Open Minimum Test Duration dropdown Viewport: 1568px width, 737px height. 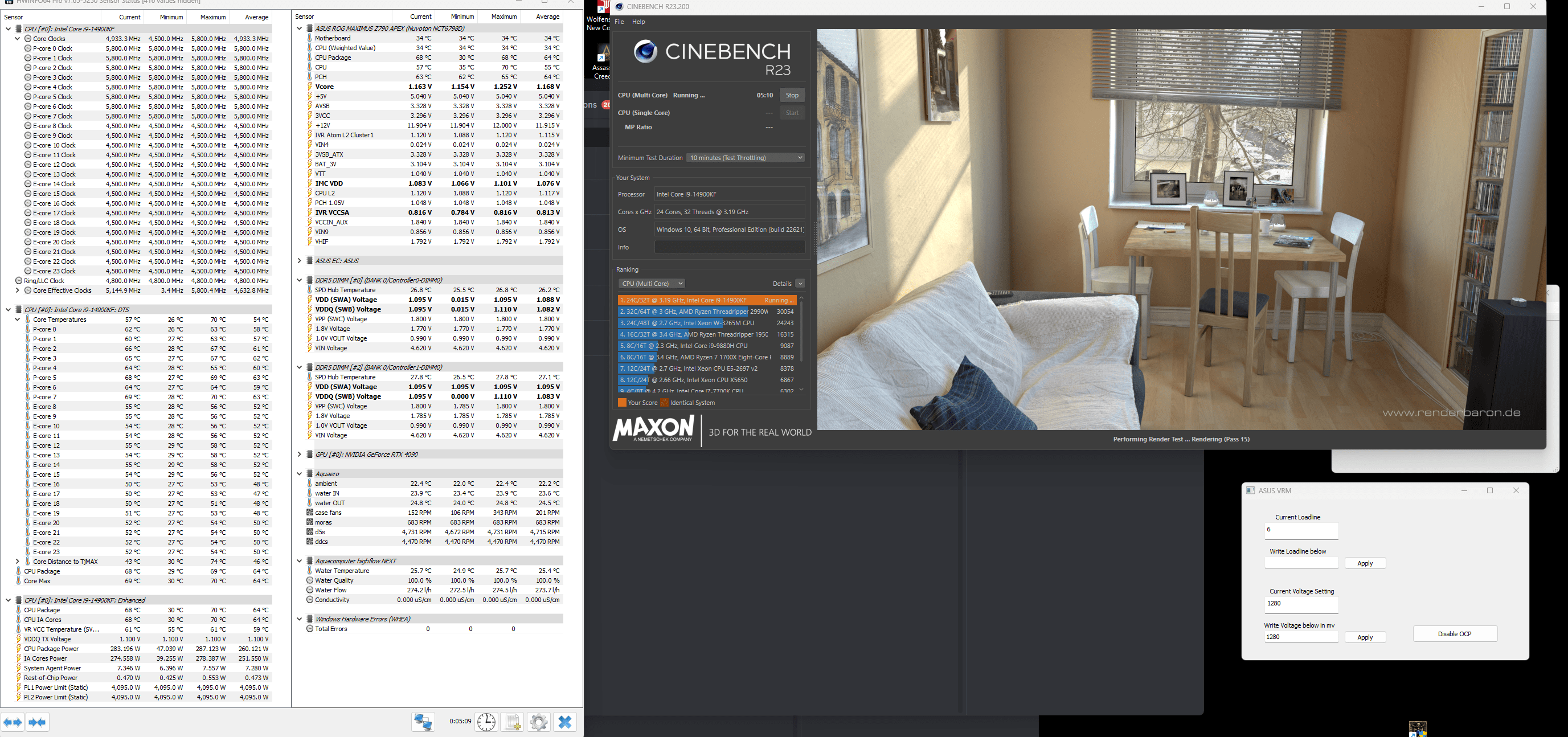point(746,158)
